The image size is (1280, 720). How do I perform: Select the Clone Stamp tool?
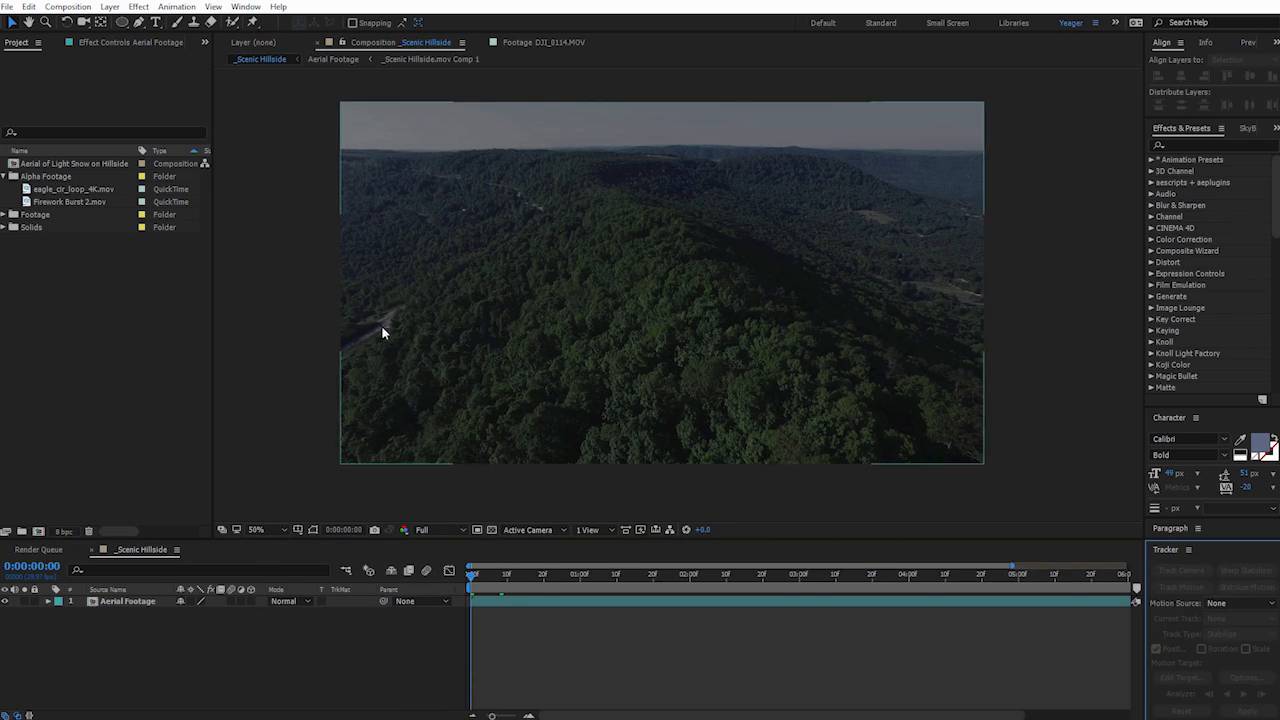click(193, 22)
